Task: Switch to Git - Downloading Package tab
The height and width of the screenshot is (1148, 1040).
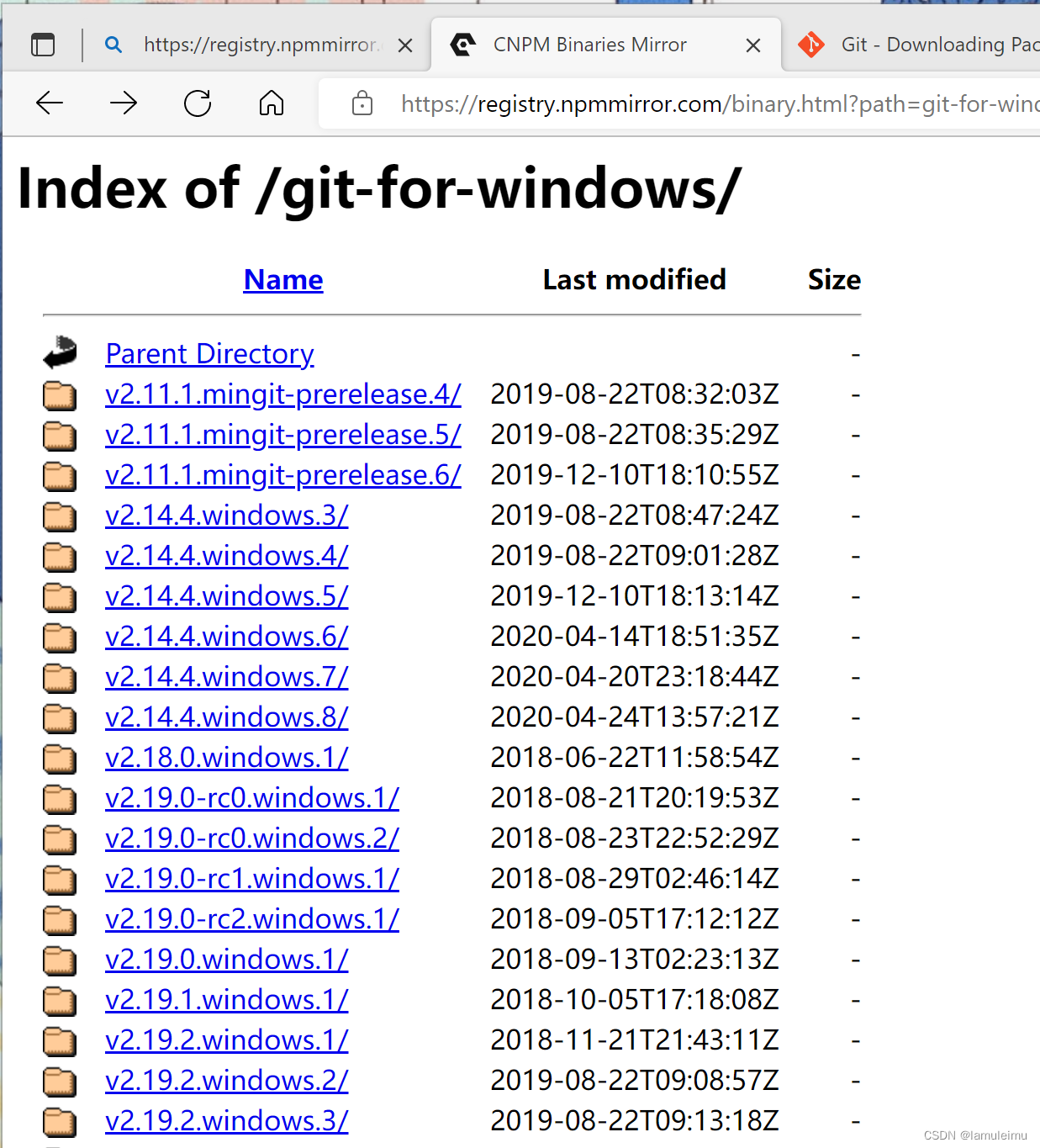Action: click(912, 45)
